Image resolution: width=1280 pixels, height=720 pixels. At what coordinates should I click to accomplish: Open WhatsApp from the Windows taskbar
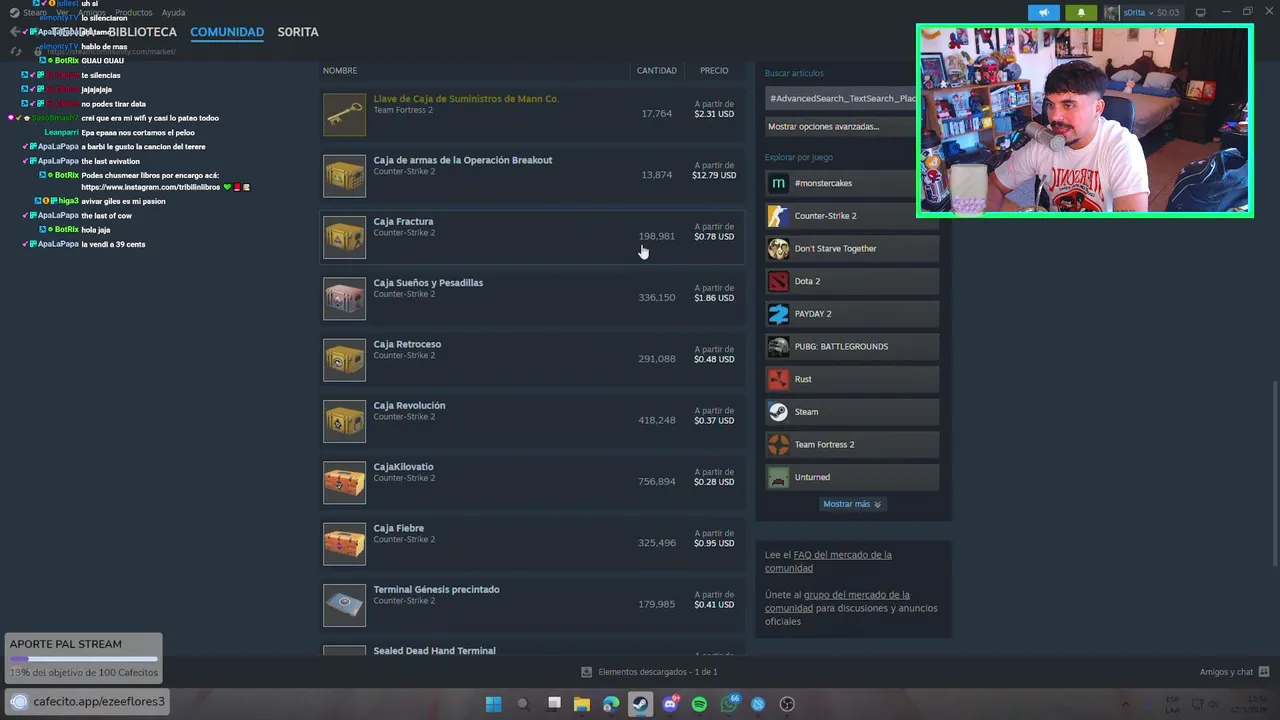[729, 704]
